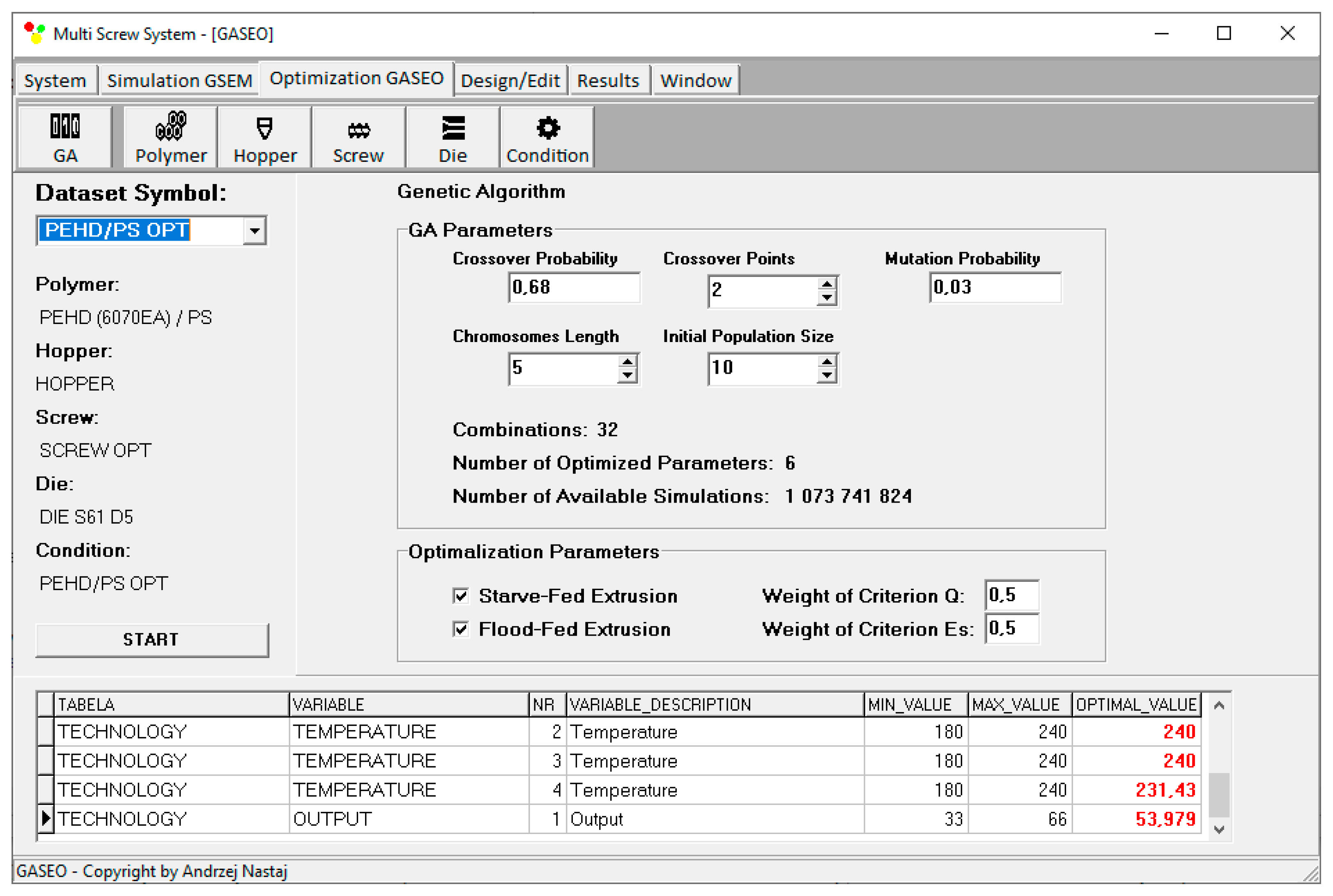Viewport: 1333px width, 896px height.
Task: Expand the Dataset Symbol dropdown
Action: [254, 231]
